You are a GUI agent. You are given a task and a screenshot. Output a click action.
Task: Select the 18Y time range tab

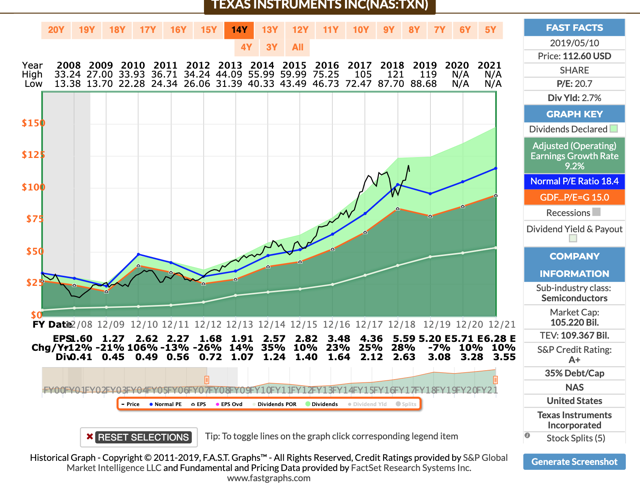pyautogui.click(x=117, y=30)
